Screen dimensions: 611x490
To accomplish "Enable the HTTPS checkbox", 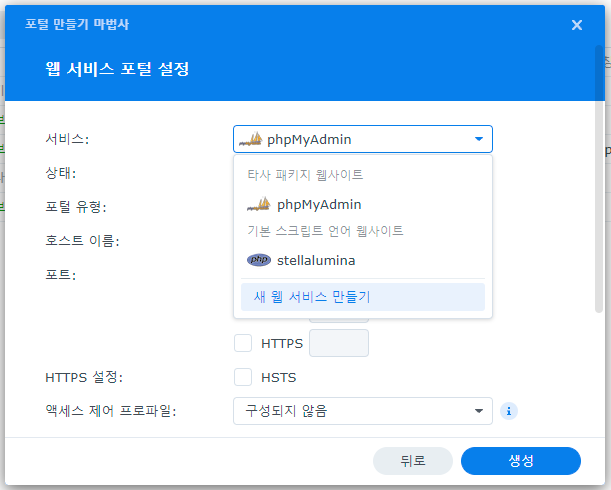I will (243, 343).
